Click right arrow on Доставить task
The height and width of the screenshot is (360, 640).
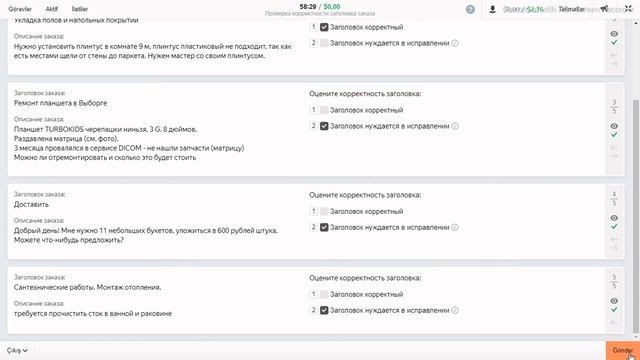pyautogui.click(x=614, y=248)
